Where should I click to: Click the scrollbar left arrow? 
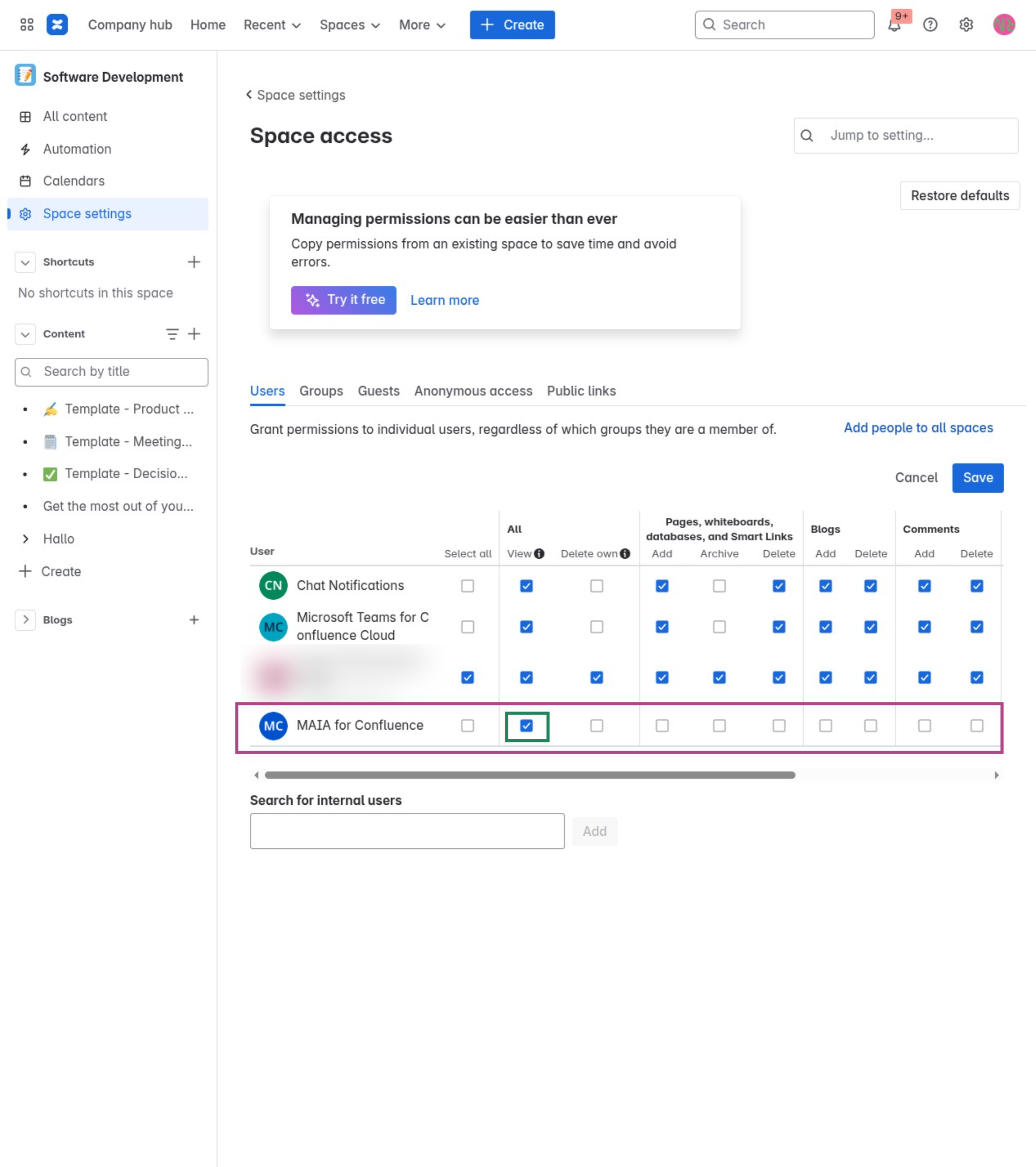coord(256,775)
